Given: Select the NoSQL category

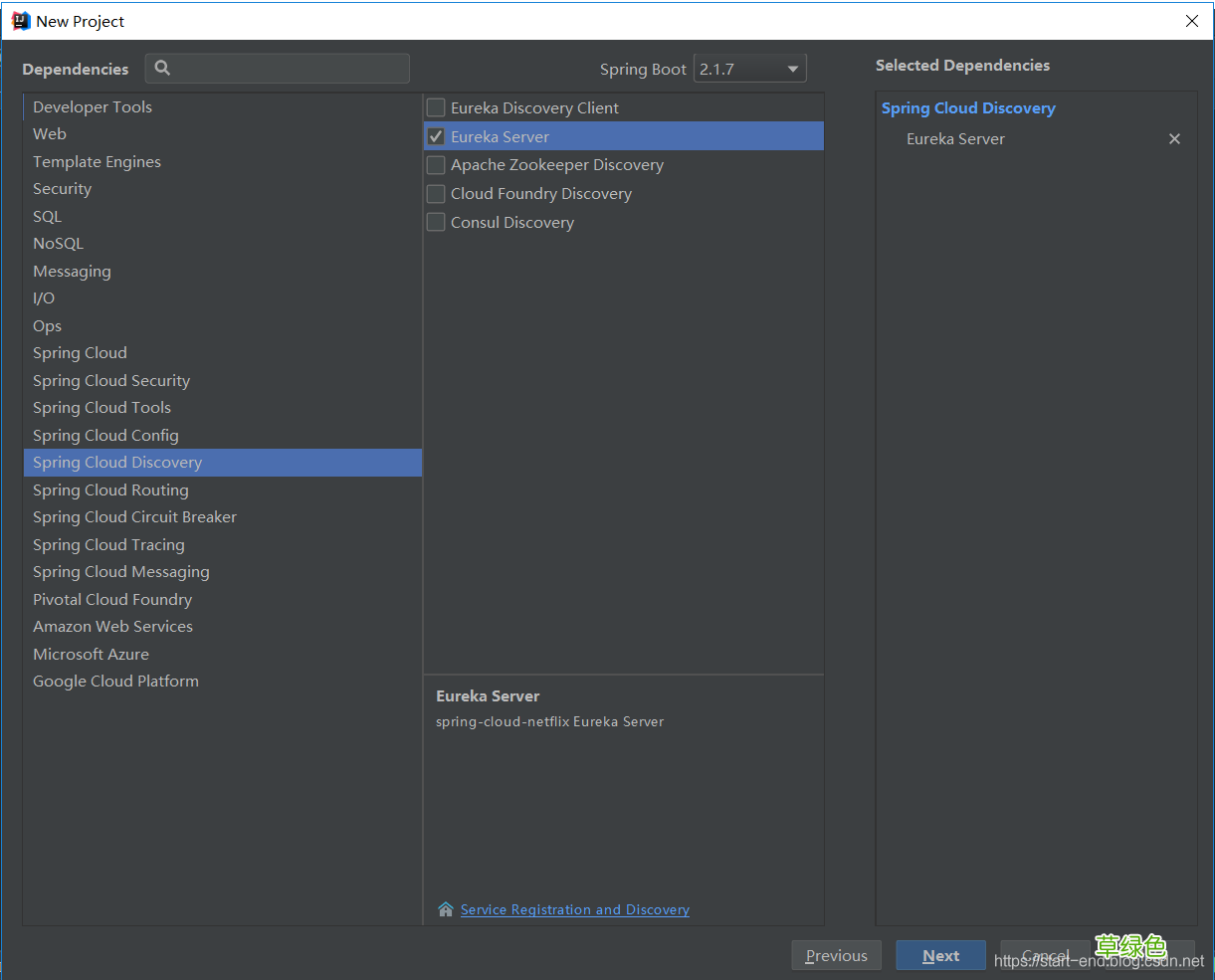Looking at the screenshot, I should (223, 244).
